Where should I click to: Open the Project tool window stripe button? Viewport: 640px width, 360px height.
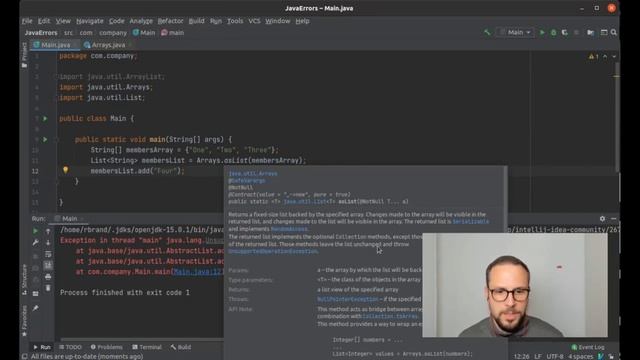(x=24, y=55)
